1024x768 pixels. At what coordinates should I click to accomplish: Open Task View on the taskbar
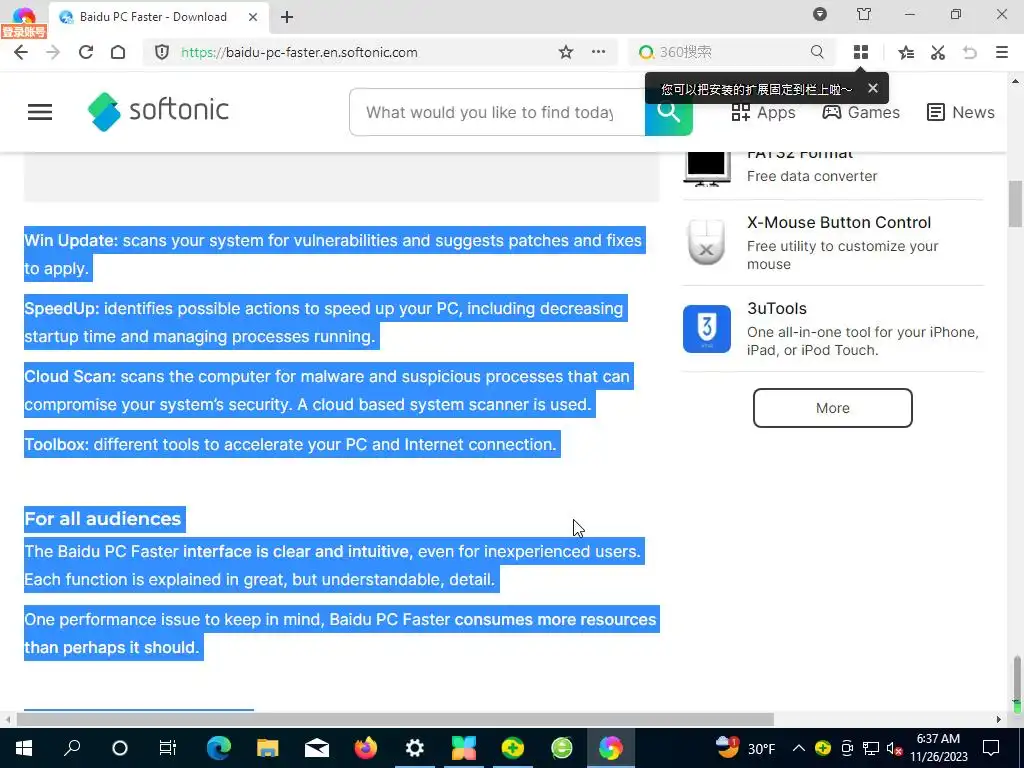pyautogui.click(x=168, y=748)
